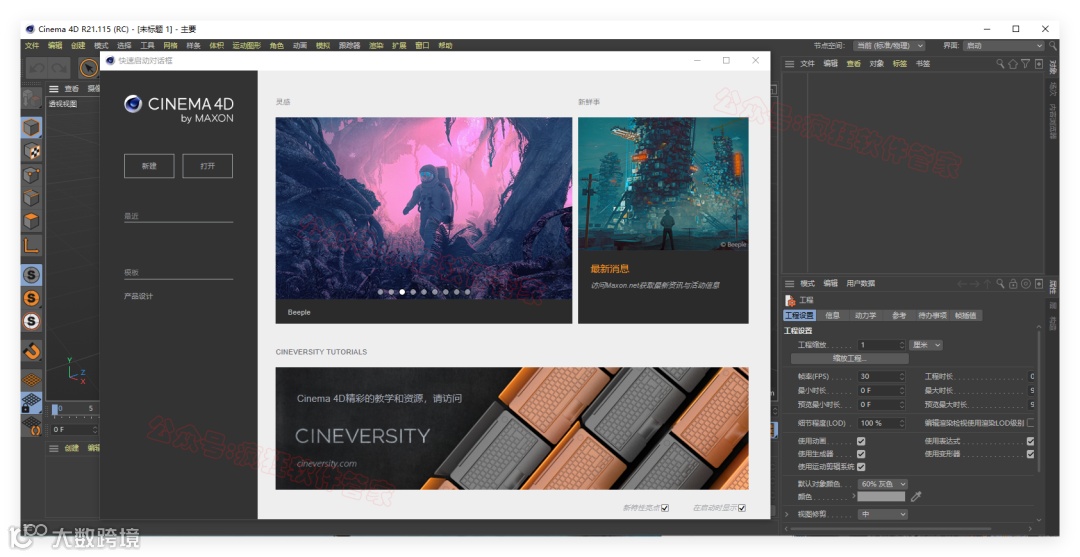Click the 产品设计 template link
This screenshot has height=557, width=1080.
tap(138, 296)
